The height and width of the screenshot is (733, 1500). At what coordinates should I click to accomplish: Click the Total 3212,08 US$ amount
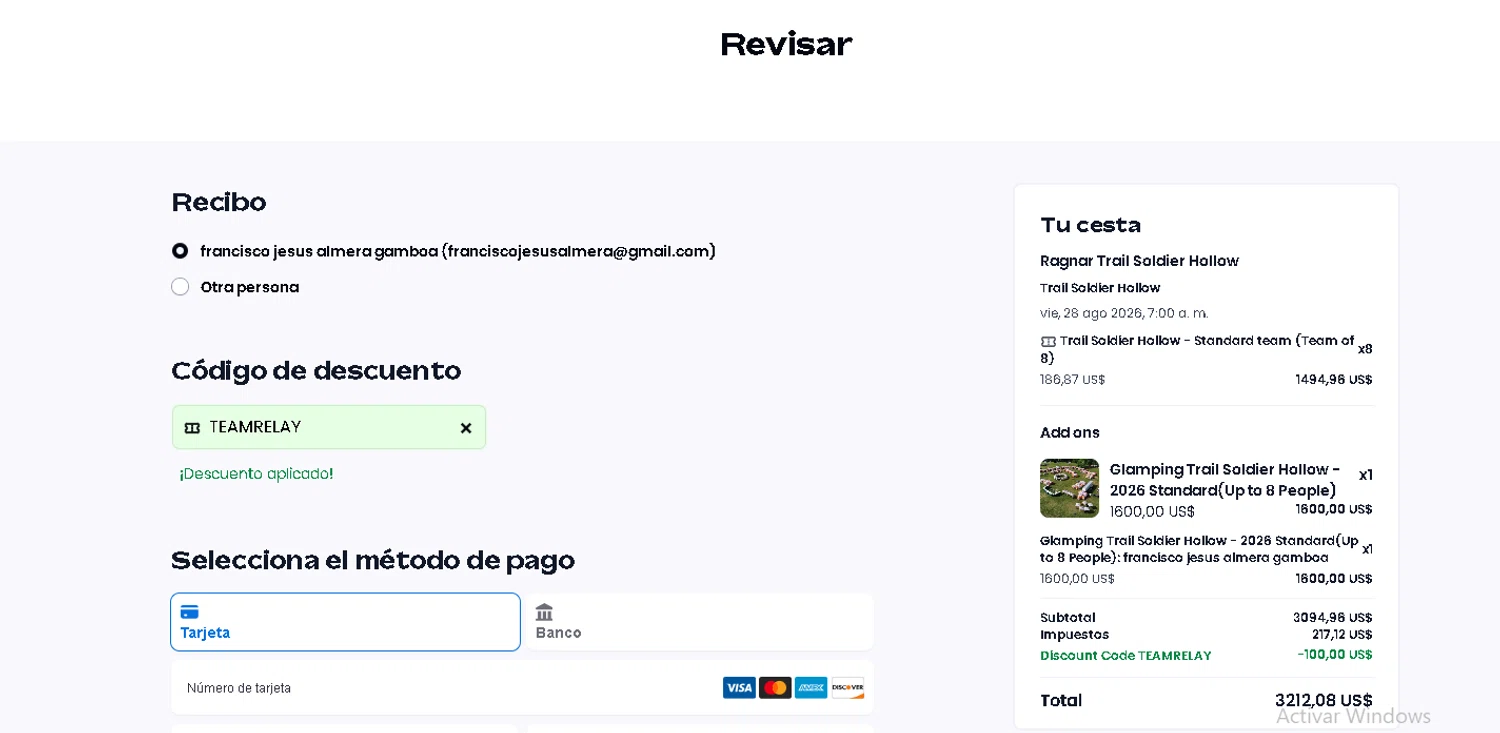click(x=1324, y=701)
